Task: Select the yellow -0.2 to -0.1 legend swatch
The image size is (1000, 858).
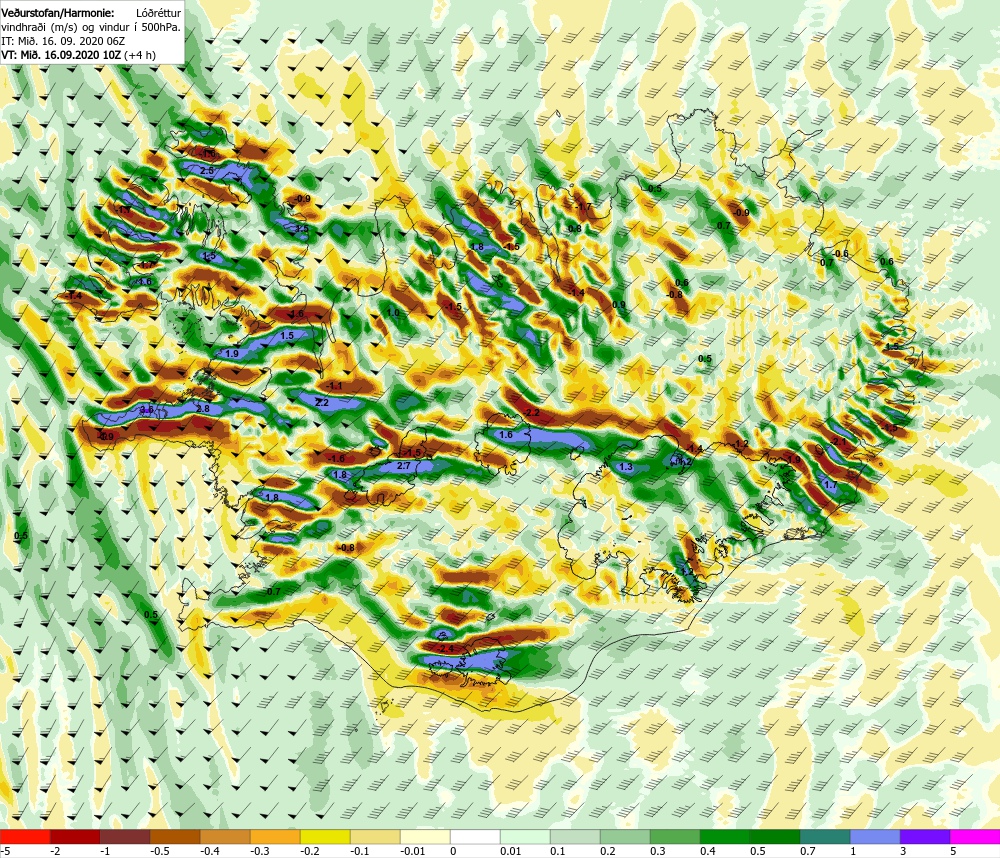Action: coord(325,837)
